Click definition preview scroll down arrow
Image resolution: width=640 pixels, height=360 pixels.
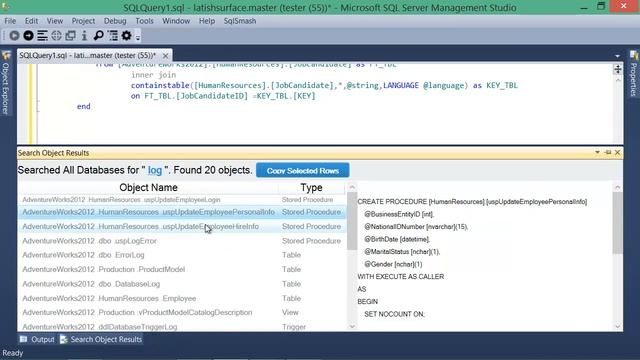coord(618,327)
